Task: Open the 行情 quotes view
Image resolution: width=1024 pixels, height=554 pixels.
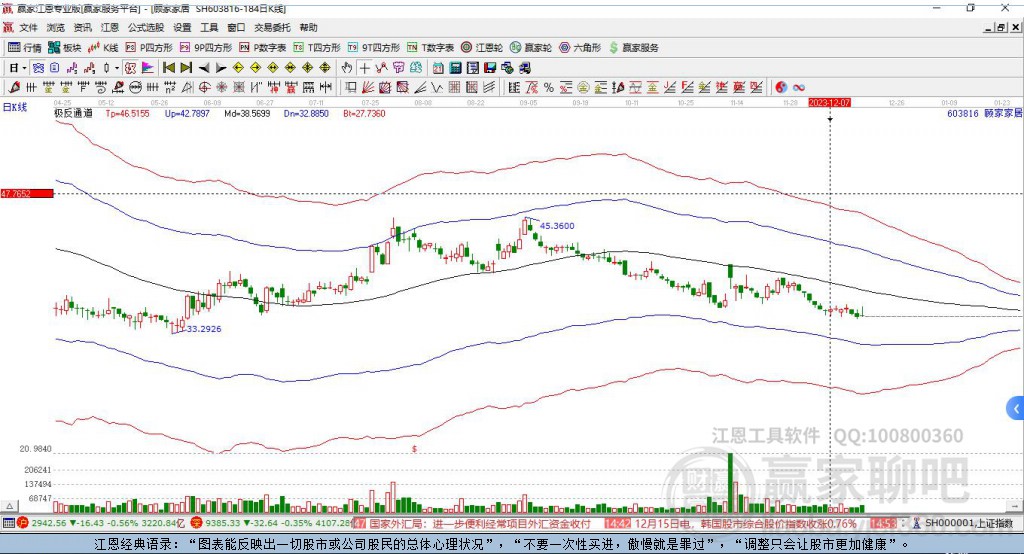Action: pos(25,48)
